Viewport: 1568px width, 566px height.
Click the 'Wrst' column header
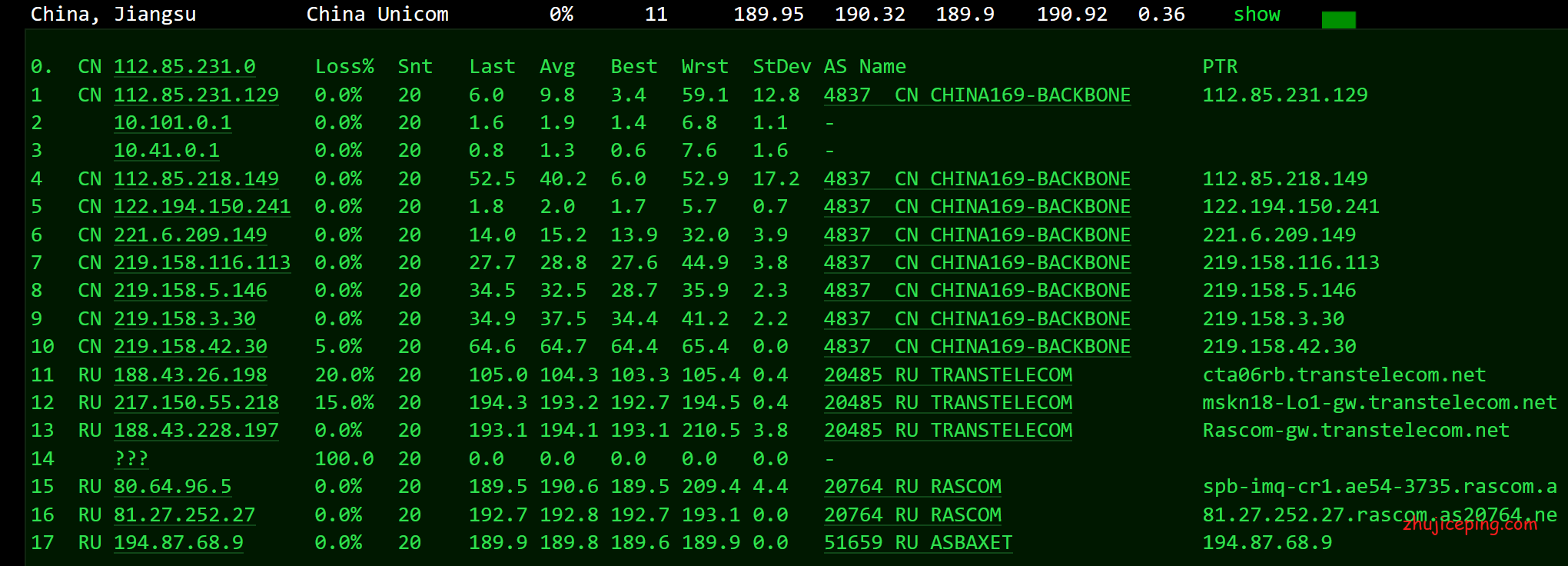click(x=705, y=67)
